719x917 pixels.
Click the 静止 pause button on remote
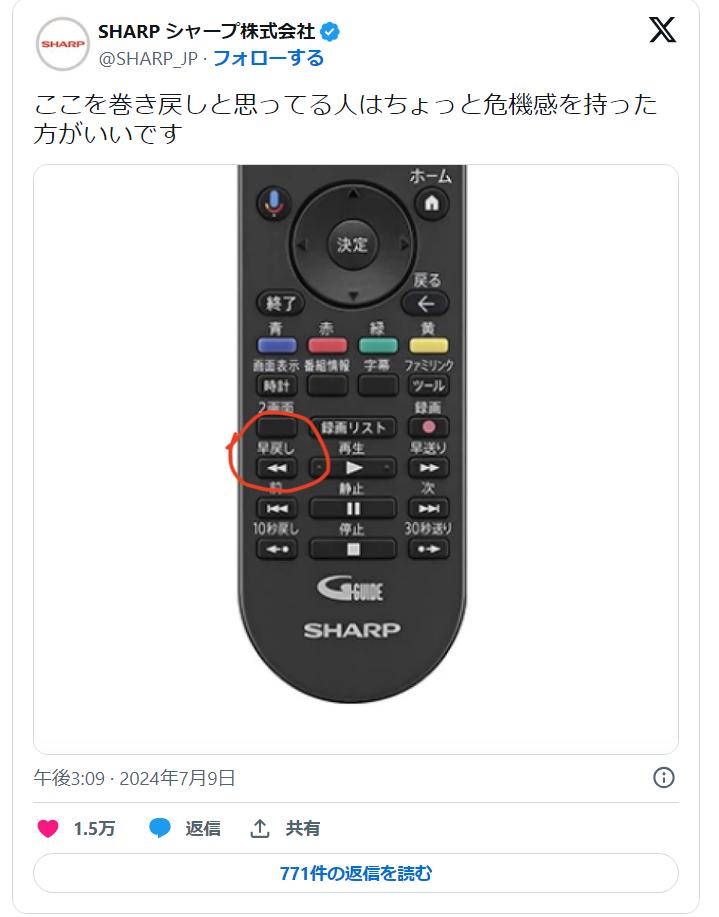pyautogui.click(x=353, y=509)
